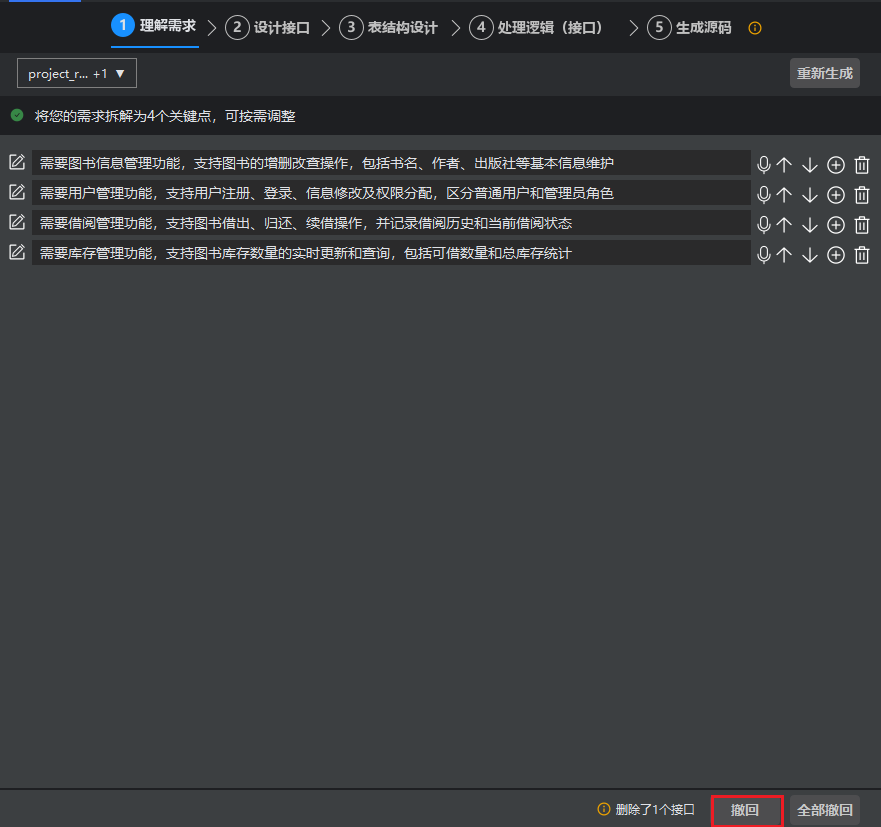Click the 撤回 undo button
881x827 pixels.
[x=745, y=810]
